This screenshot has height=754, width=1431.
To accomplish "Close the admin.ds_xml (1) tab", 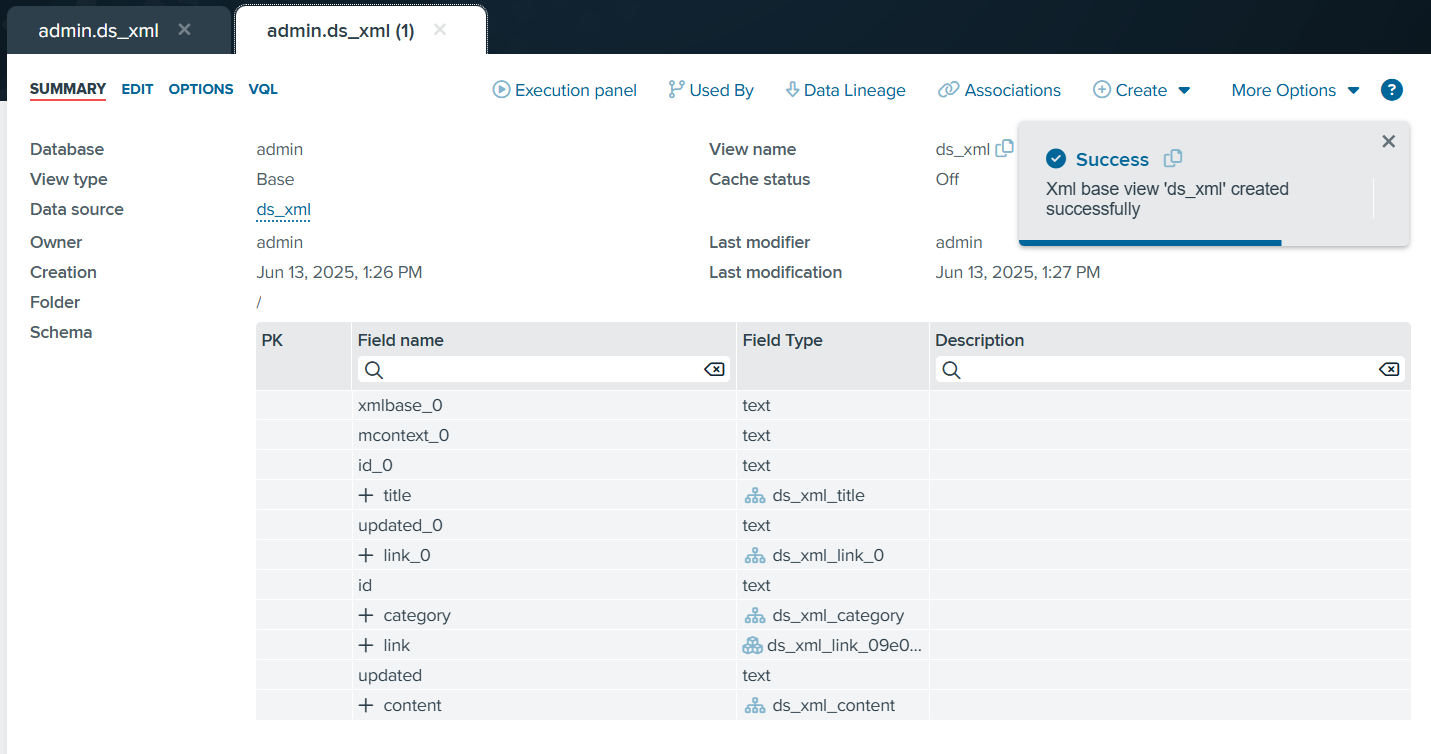I will [x=440, y=30].
